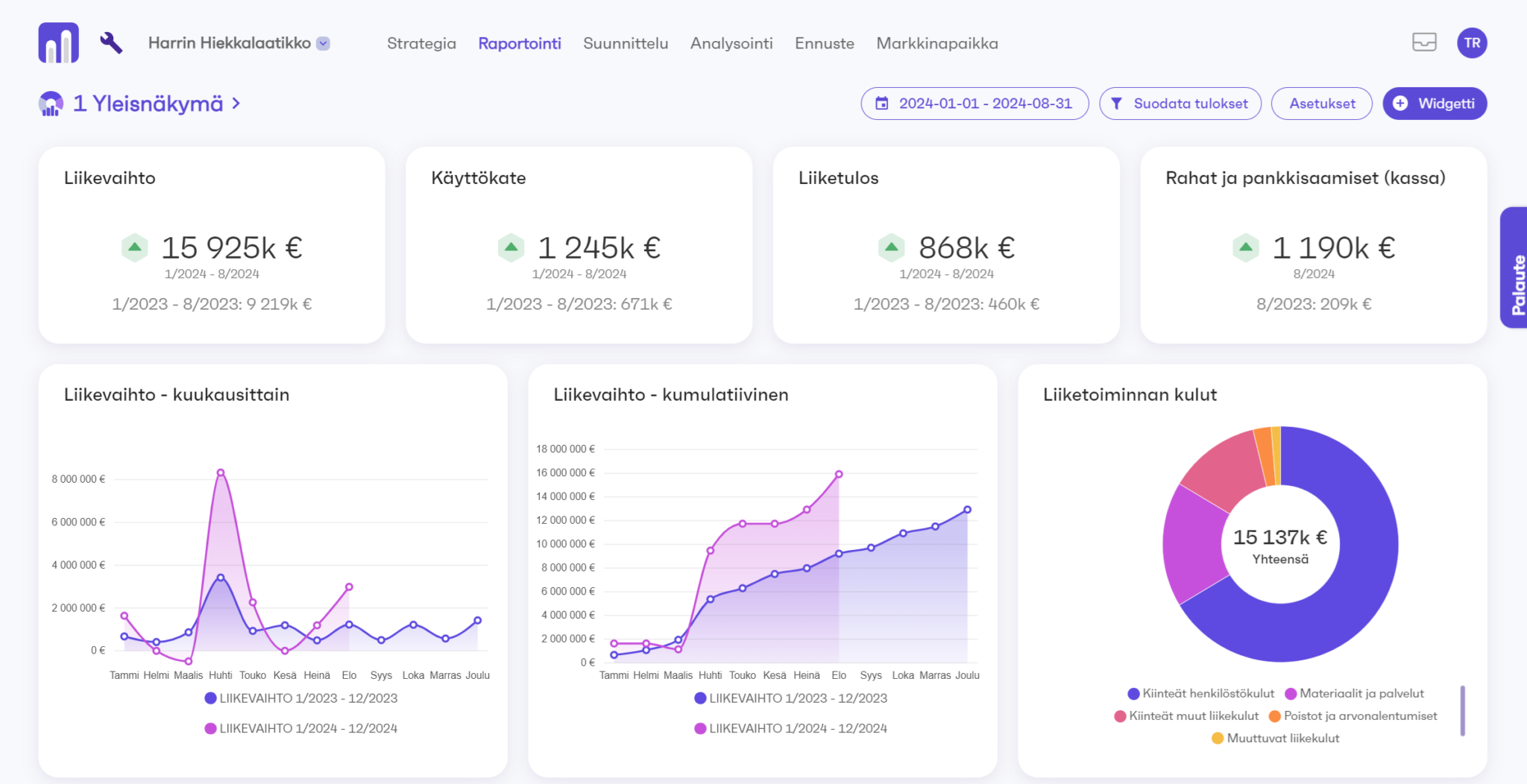Image resolution: width=1527 pixels, height=784 pixels.
Task: Click the green trend arrow on Käyttökate card
Action: (x=511, y=247)
